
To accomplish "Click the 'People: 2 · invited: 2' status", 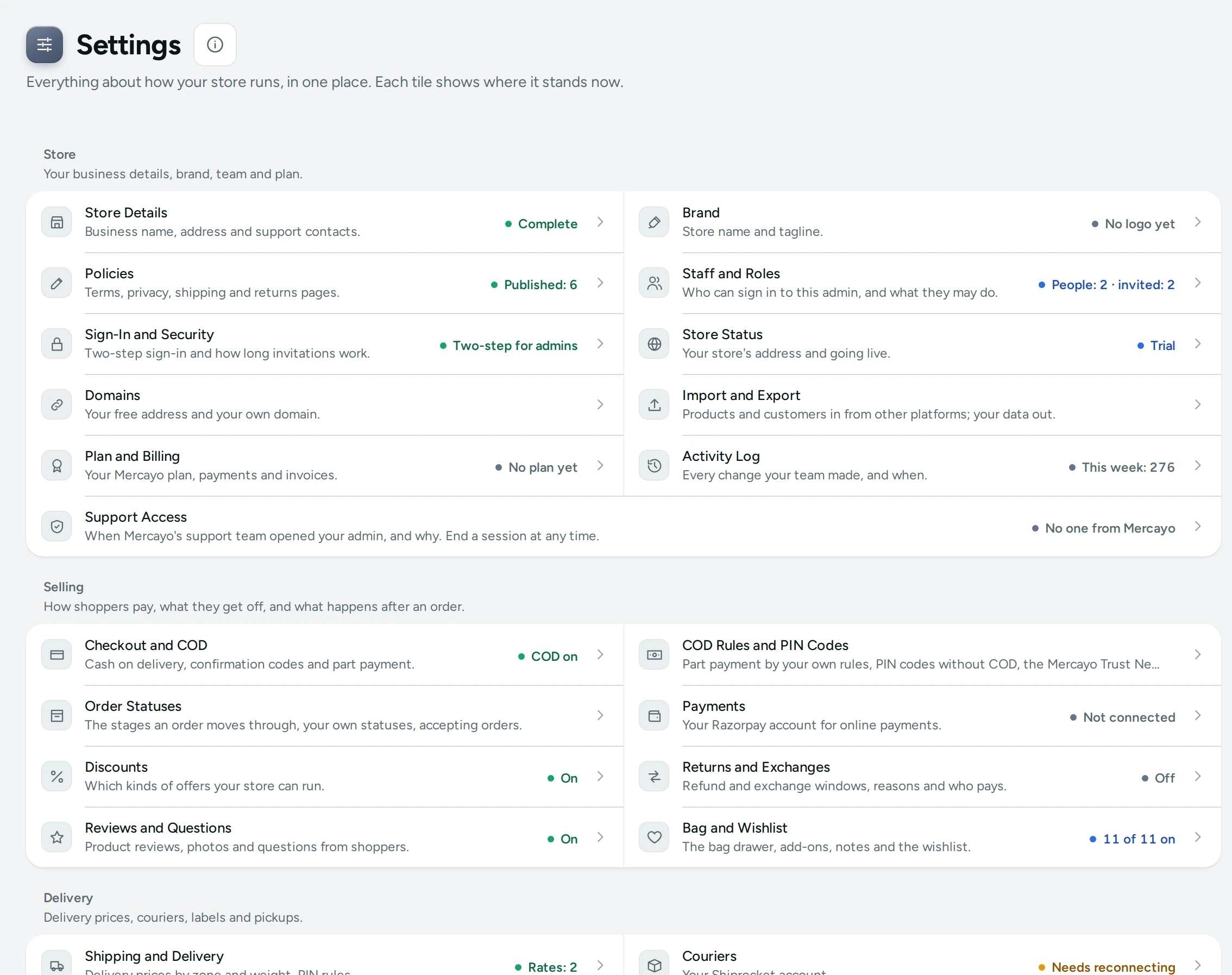I will (x=1106, y=284).
